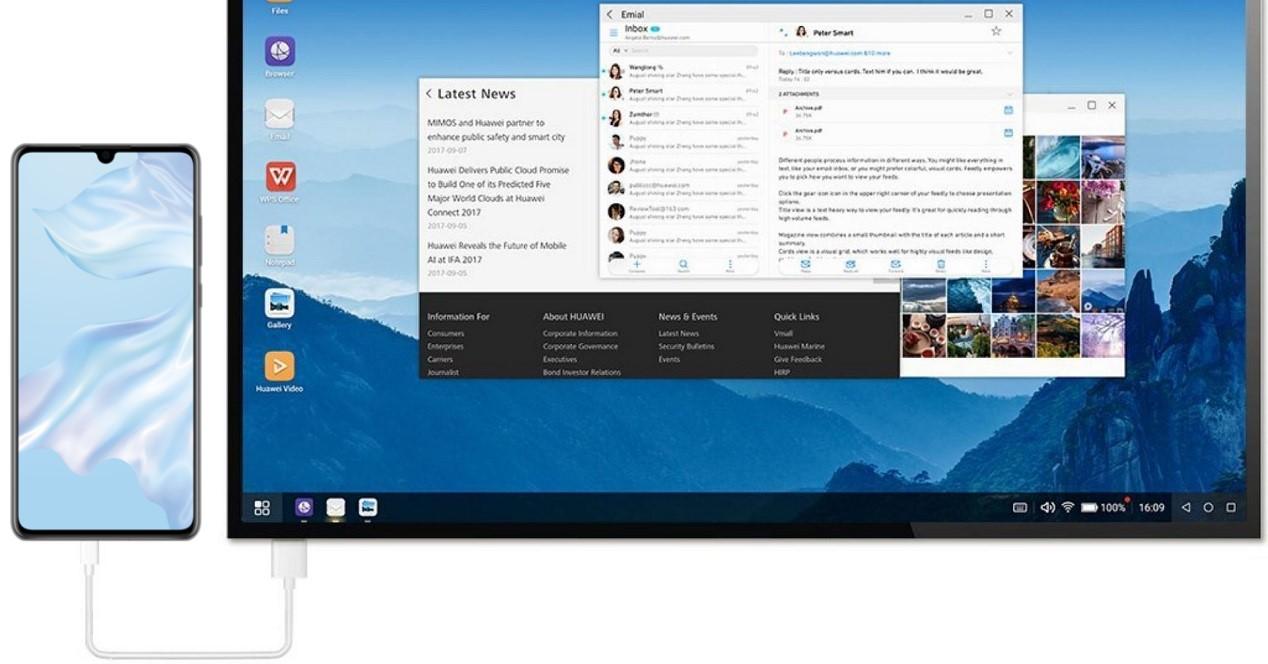Click the Events footer link
The height and width of the screenshot is (664, 1268).
click(x=669, y=359)
